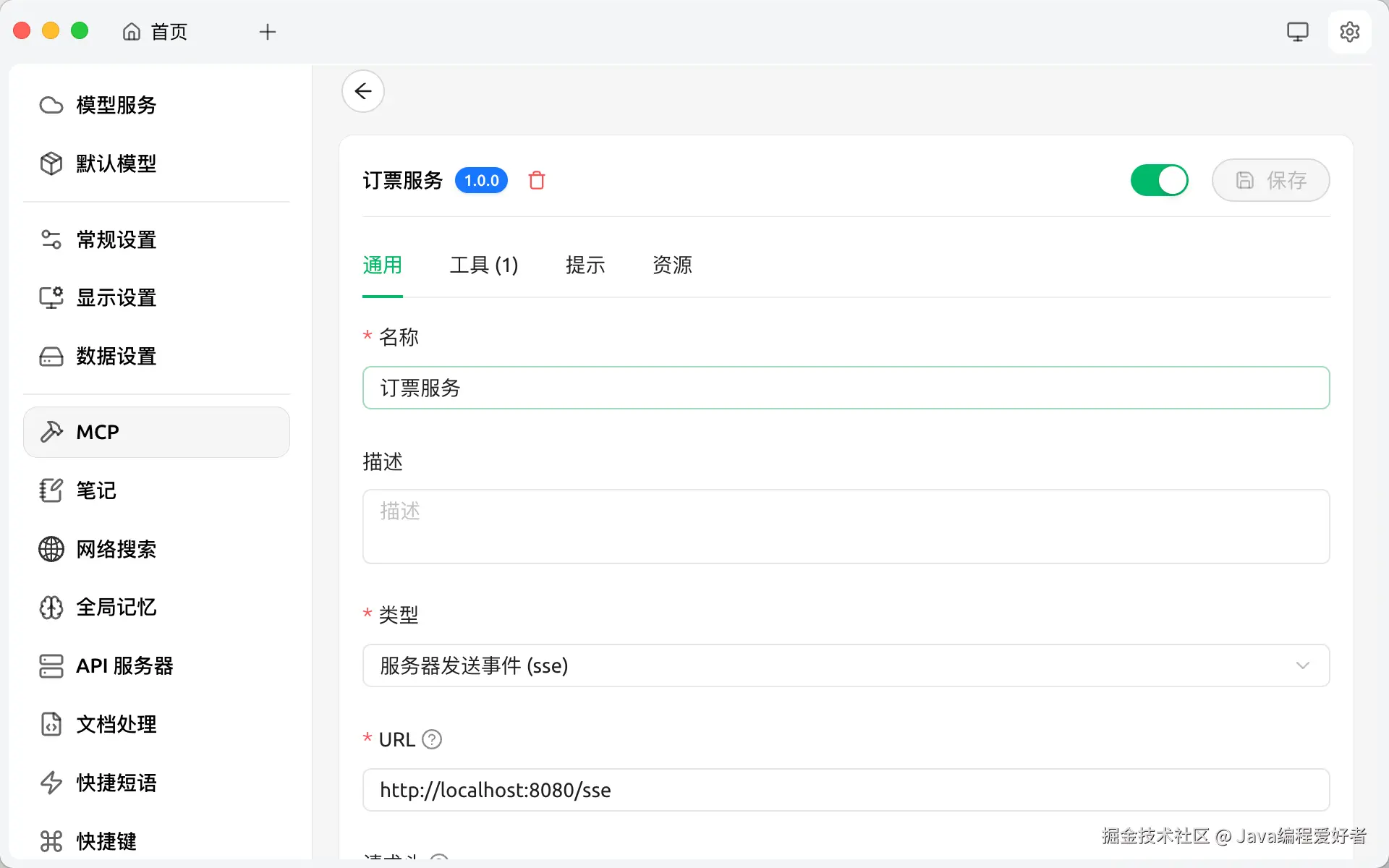The height and width of the screenshot is (868, 1389).
Task: Open settings with the gear icon
Action: click(1349, 32)
